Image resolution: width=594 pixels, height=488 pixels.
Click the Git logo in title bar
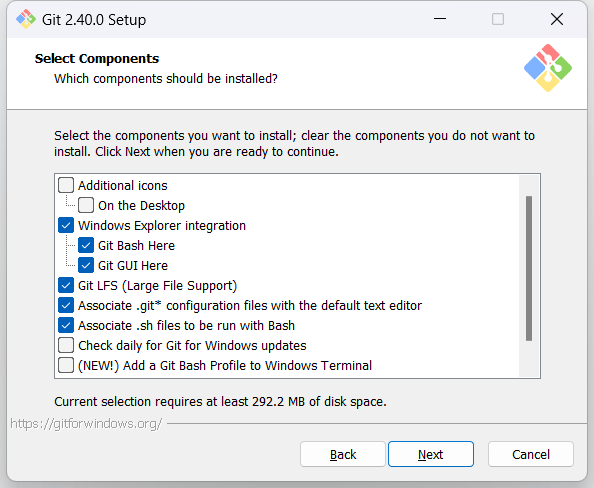26,19
